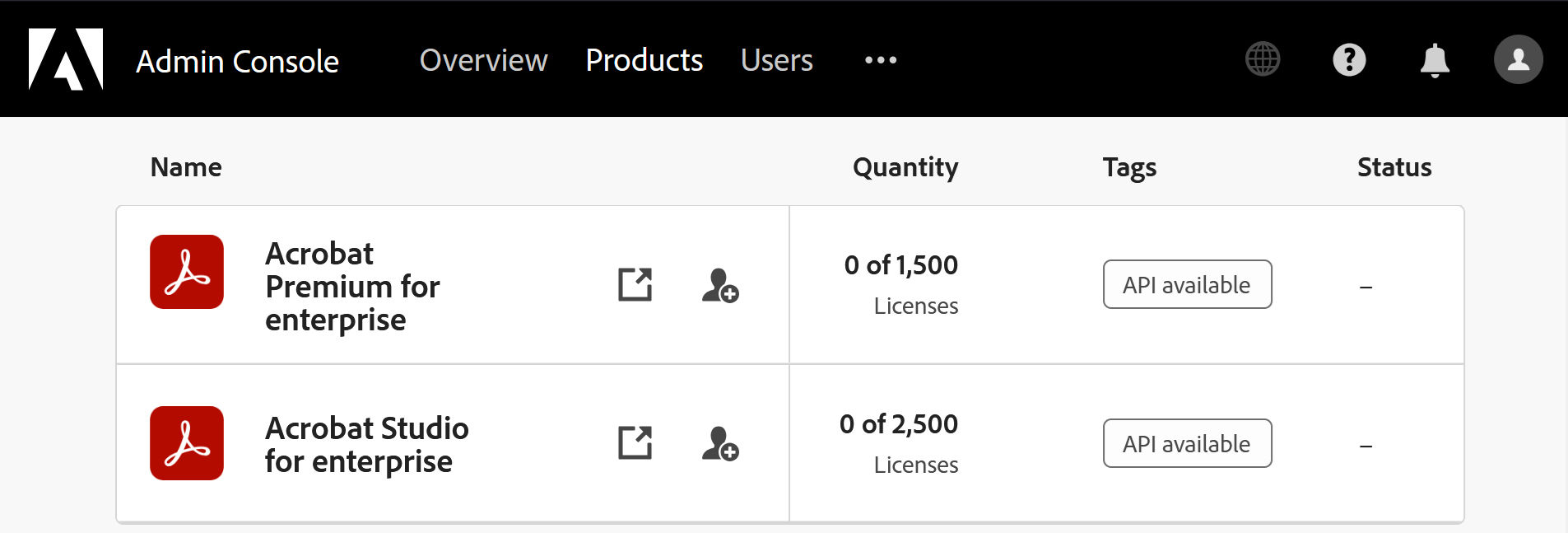Open the language globe icon

[x=1263, y=59]
